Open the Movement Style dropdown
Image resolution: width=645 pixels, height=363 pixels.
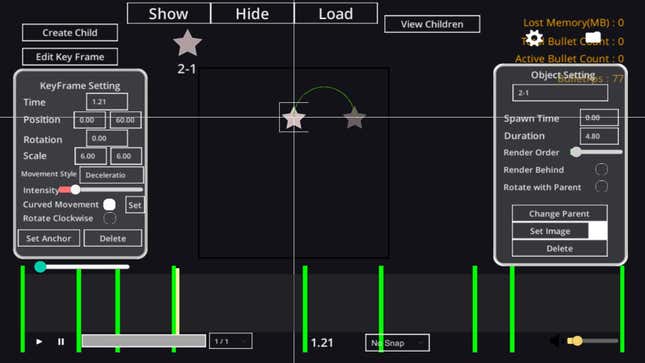click(111, 175)
